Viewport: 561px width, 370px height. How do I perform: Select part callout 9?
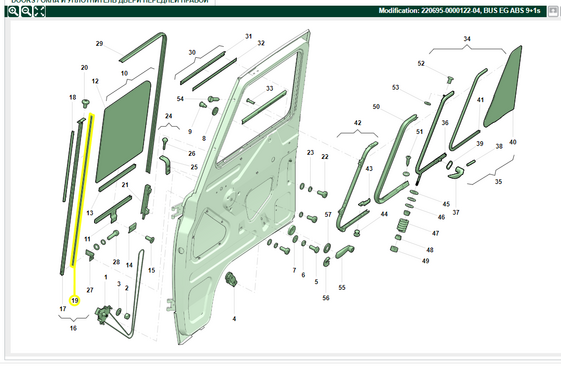click(x=190, y=132)
